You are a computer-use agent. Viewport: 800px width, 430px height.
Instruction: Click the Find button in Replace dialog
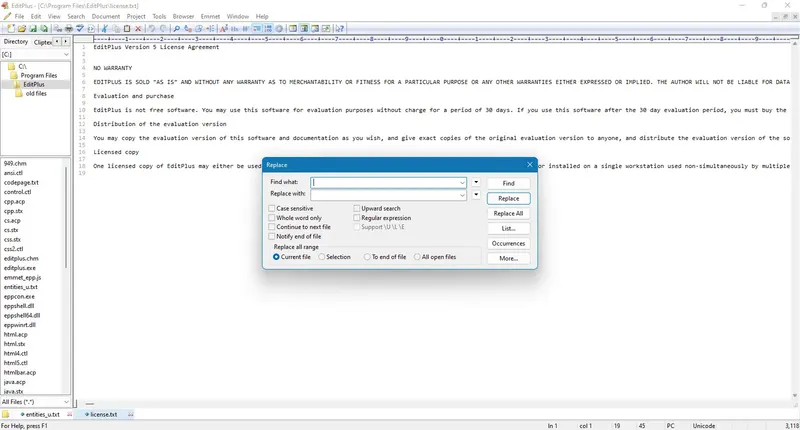tap(508, 183)
